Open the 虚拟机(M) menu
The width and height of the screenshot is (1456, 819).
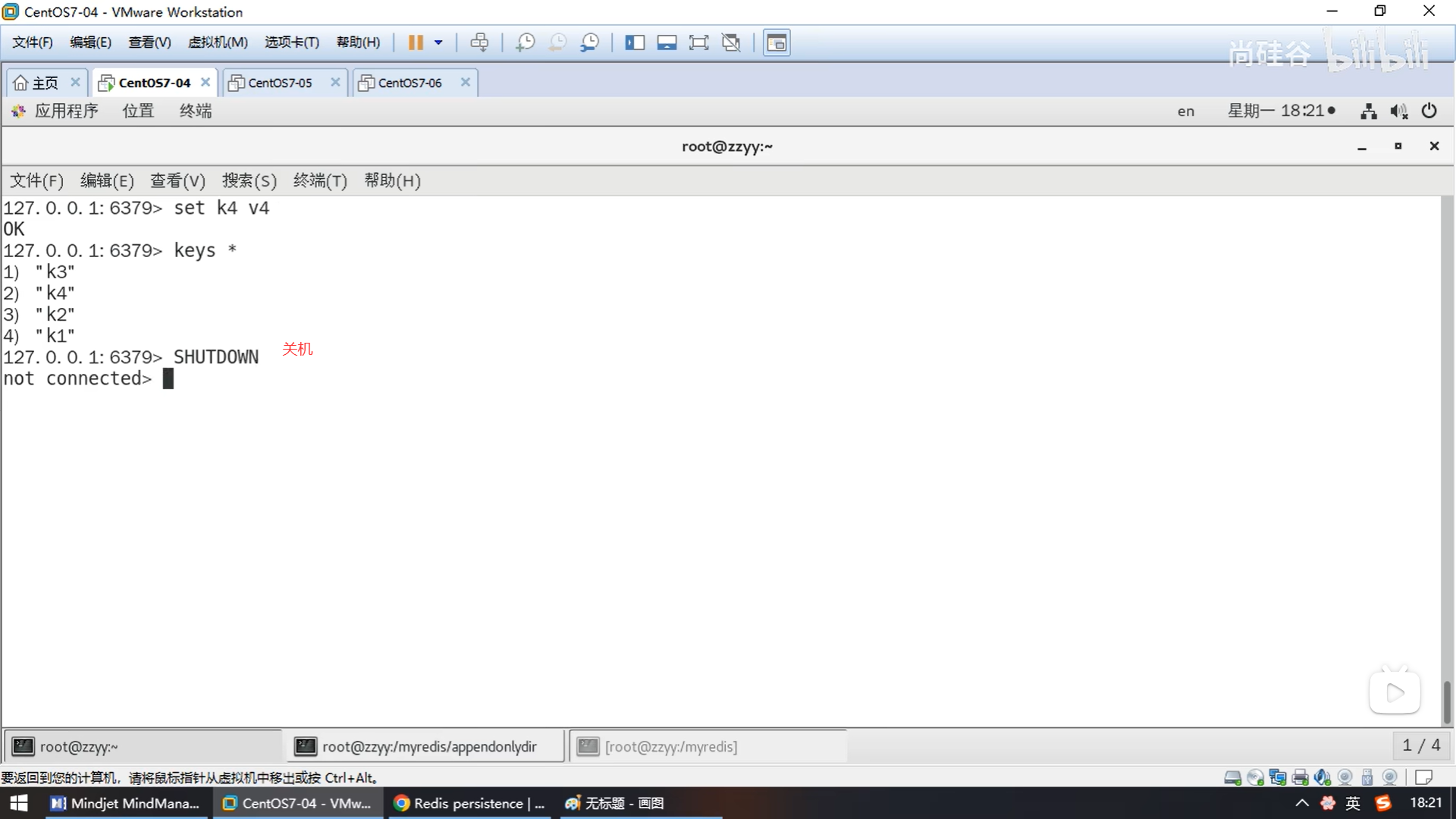click(218, 42)
